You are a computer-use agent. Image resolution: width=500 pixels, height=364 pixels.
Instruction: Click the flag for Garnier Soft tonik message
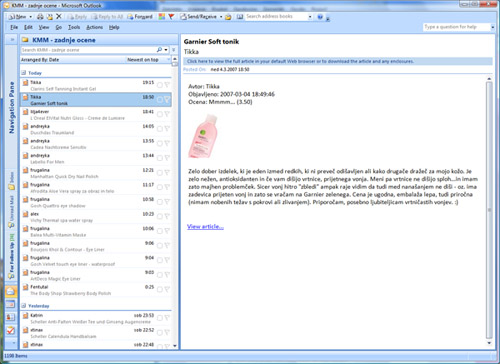tap(167, 99)
